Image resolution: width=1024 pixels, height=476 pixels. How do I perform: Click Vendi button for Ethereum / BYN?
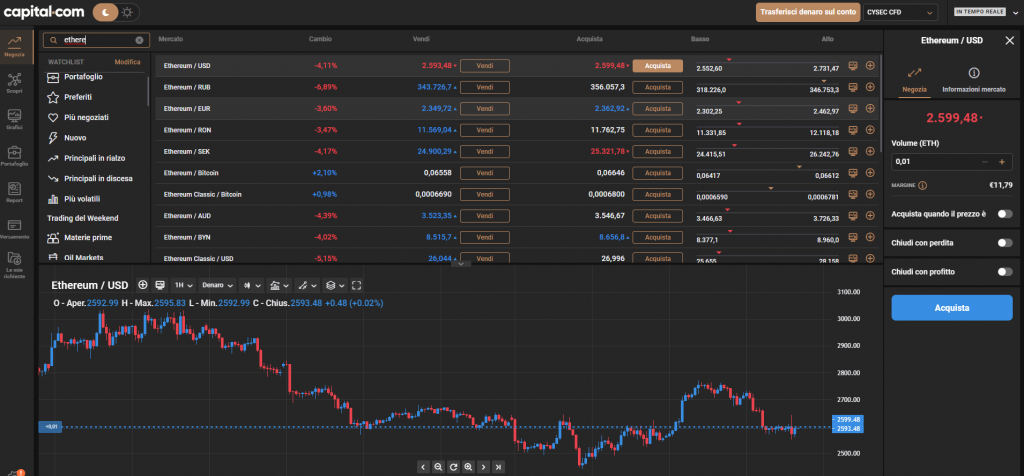pos(485,237)
